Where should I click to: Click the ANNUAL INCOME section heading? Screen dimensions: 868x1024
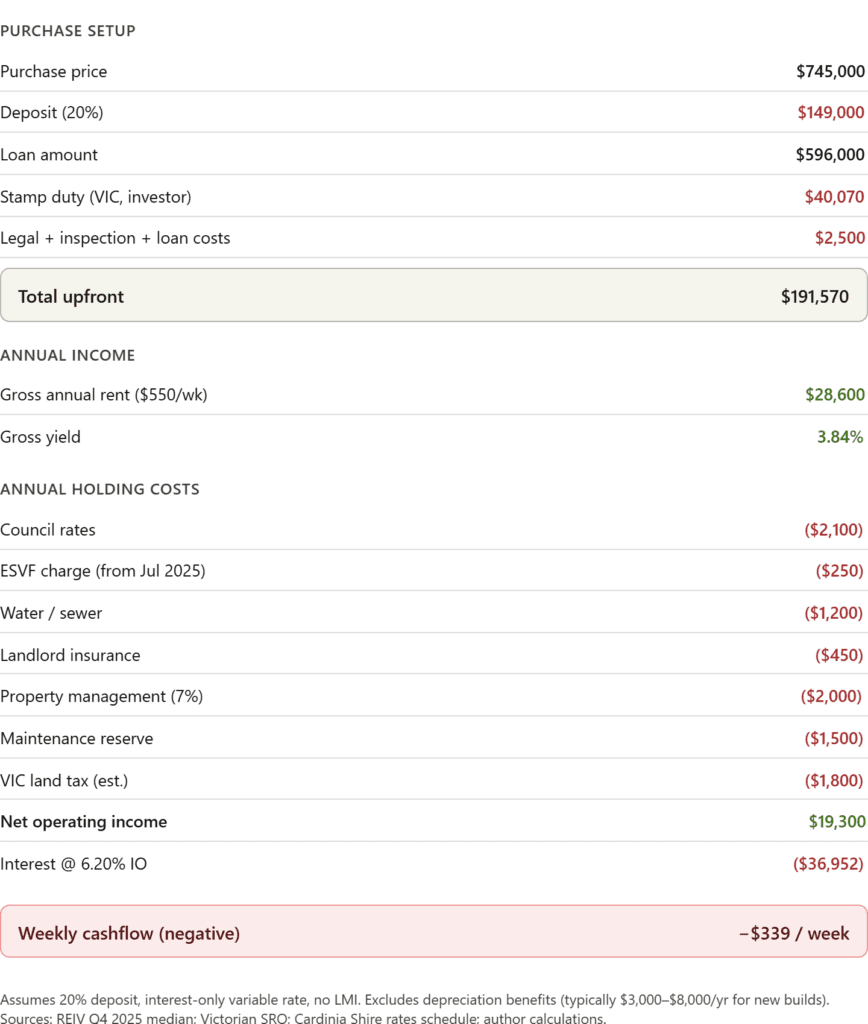pyautogui.click(x=68, y=355)
